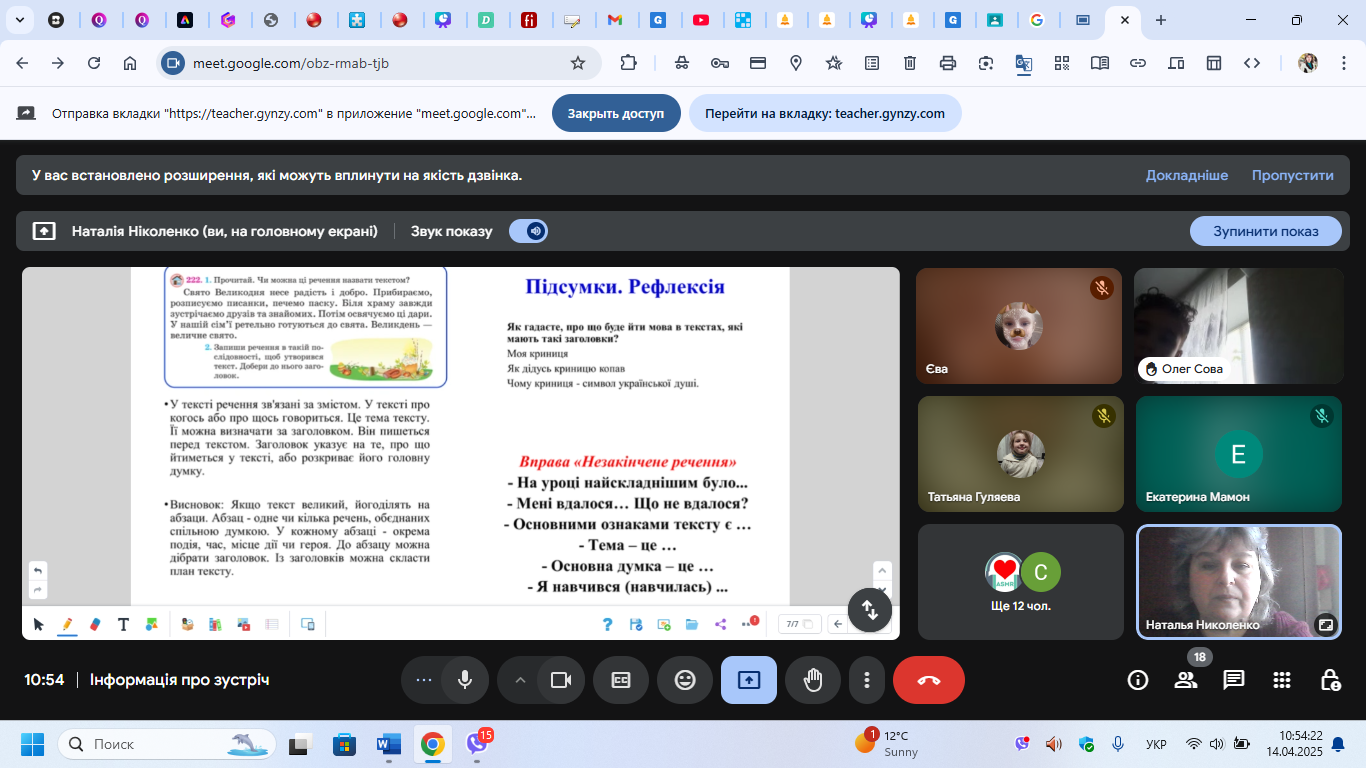Open the emoji reactions button

pos(685,680)
